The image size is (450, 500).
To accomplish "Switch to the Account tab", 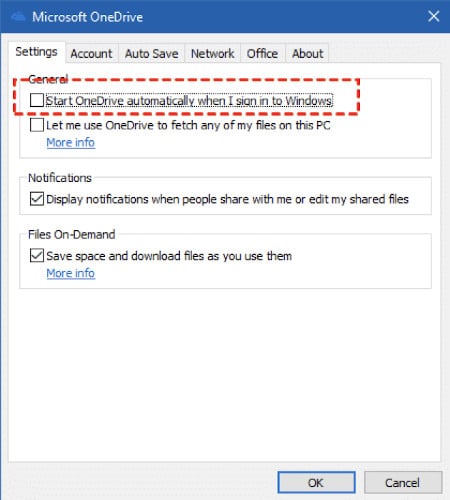I will pos(91,54).
